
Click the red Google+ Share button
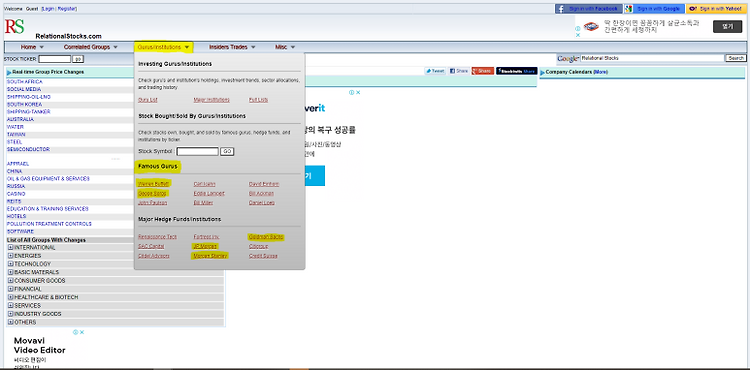click(x=483, y=71)
